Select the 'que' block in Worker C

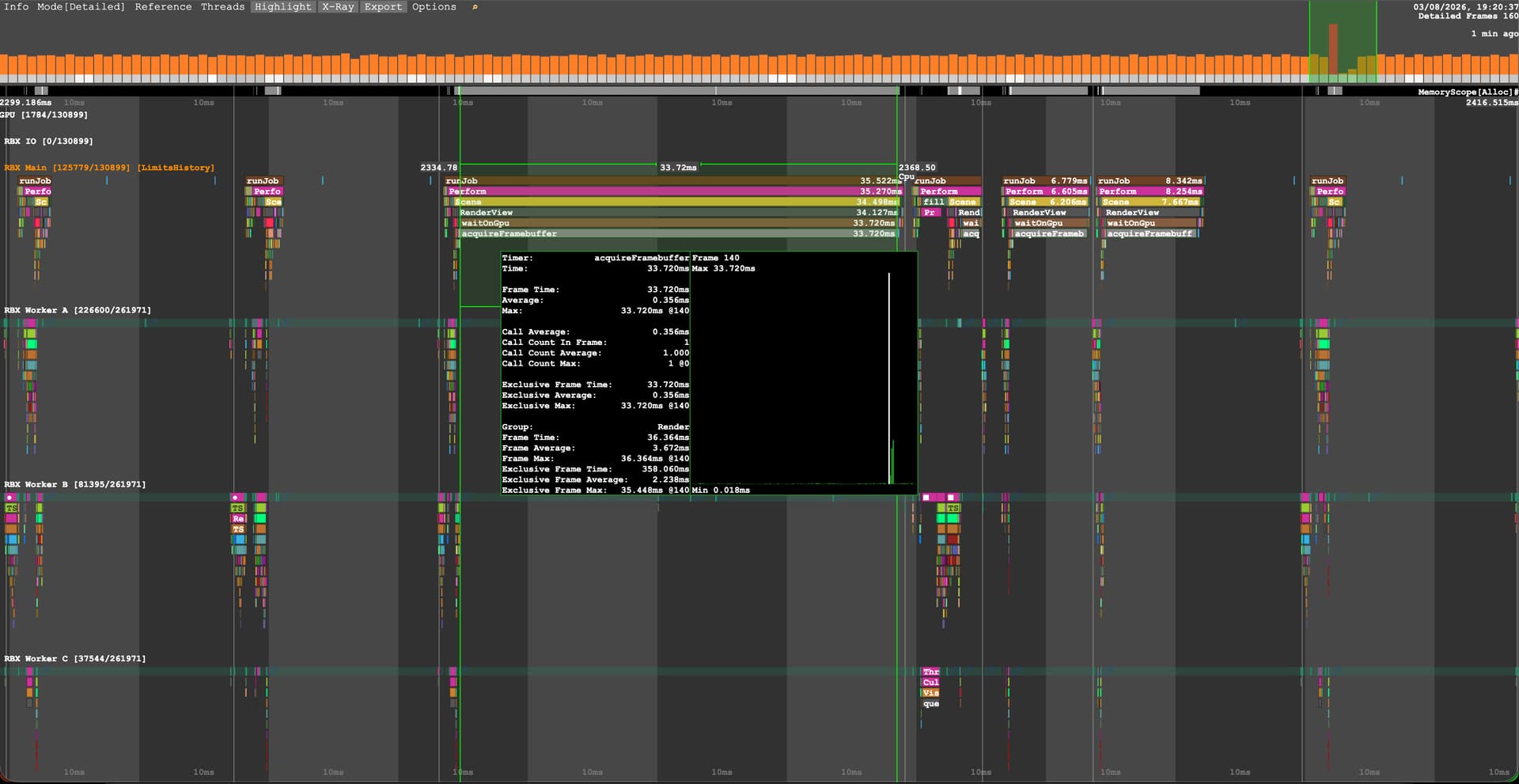click(x=930, y=703)
